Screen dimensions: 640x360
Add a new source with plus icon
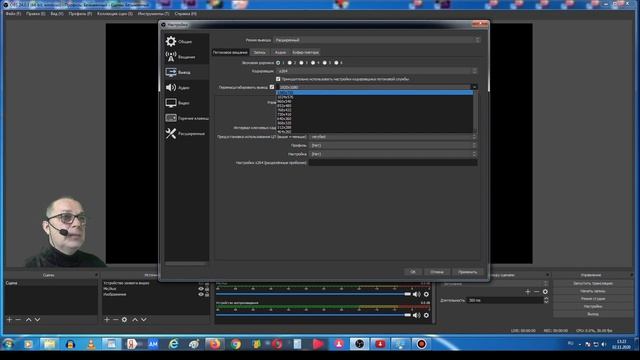coord(107,320)
